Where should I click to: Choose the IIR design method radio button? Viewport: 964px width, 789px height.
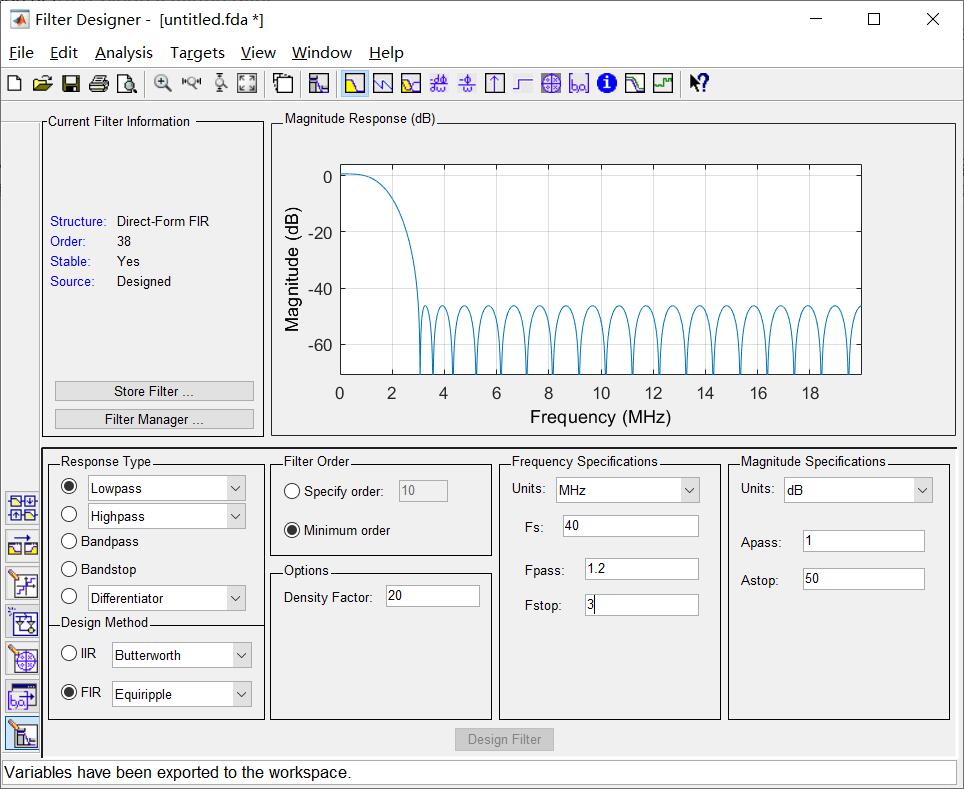69,653
